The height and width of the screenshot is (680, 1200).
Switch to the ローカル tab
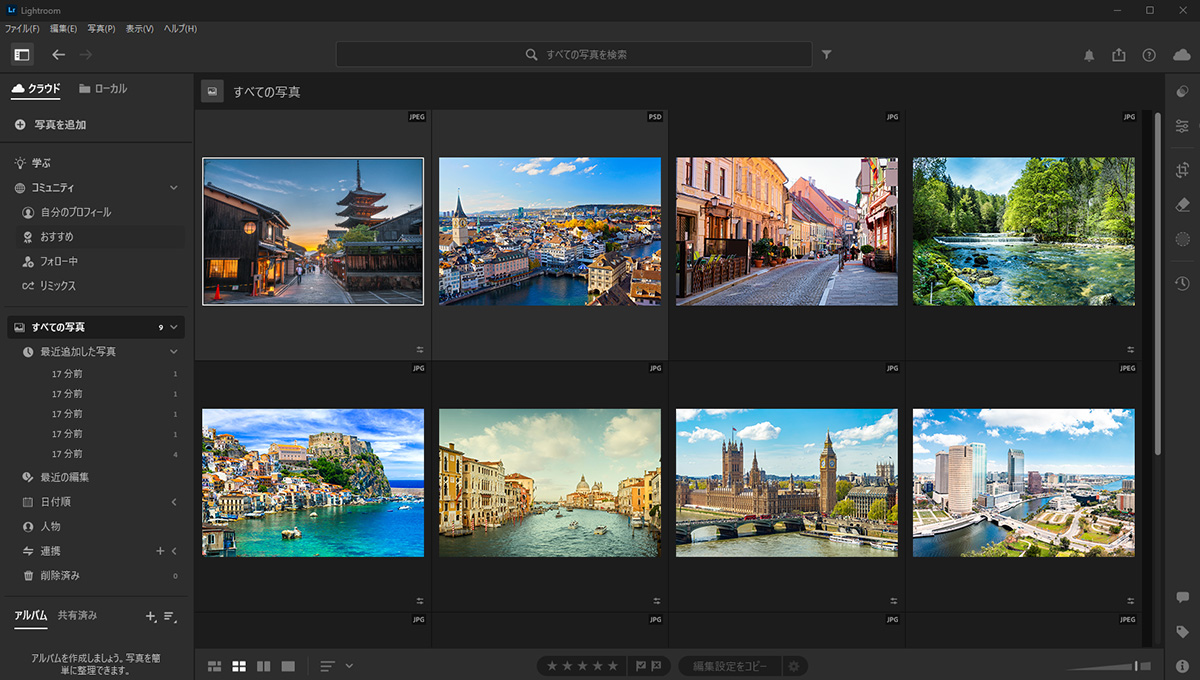tap(103, 89)
